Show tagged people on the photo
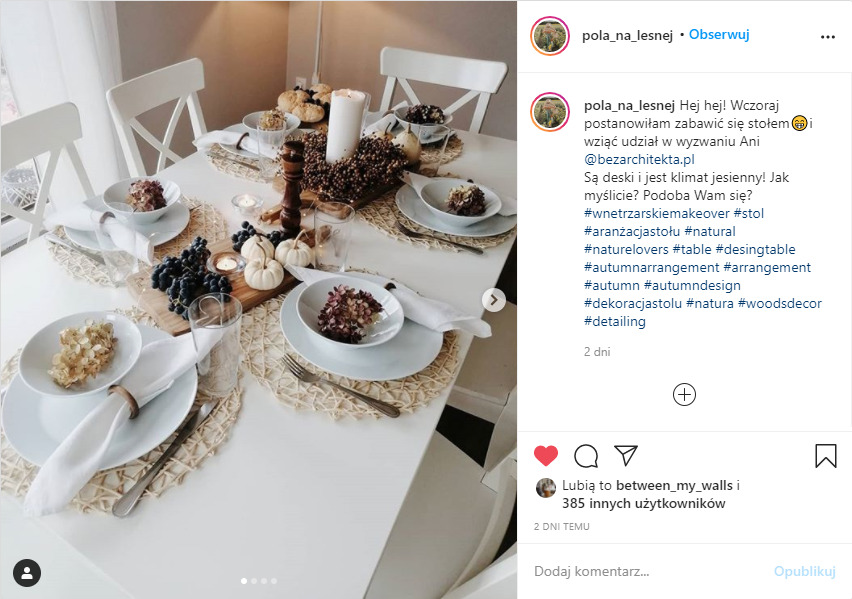 pos(27,573)
